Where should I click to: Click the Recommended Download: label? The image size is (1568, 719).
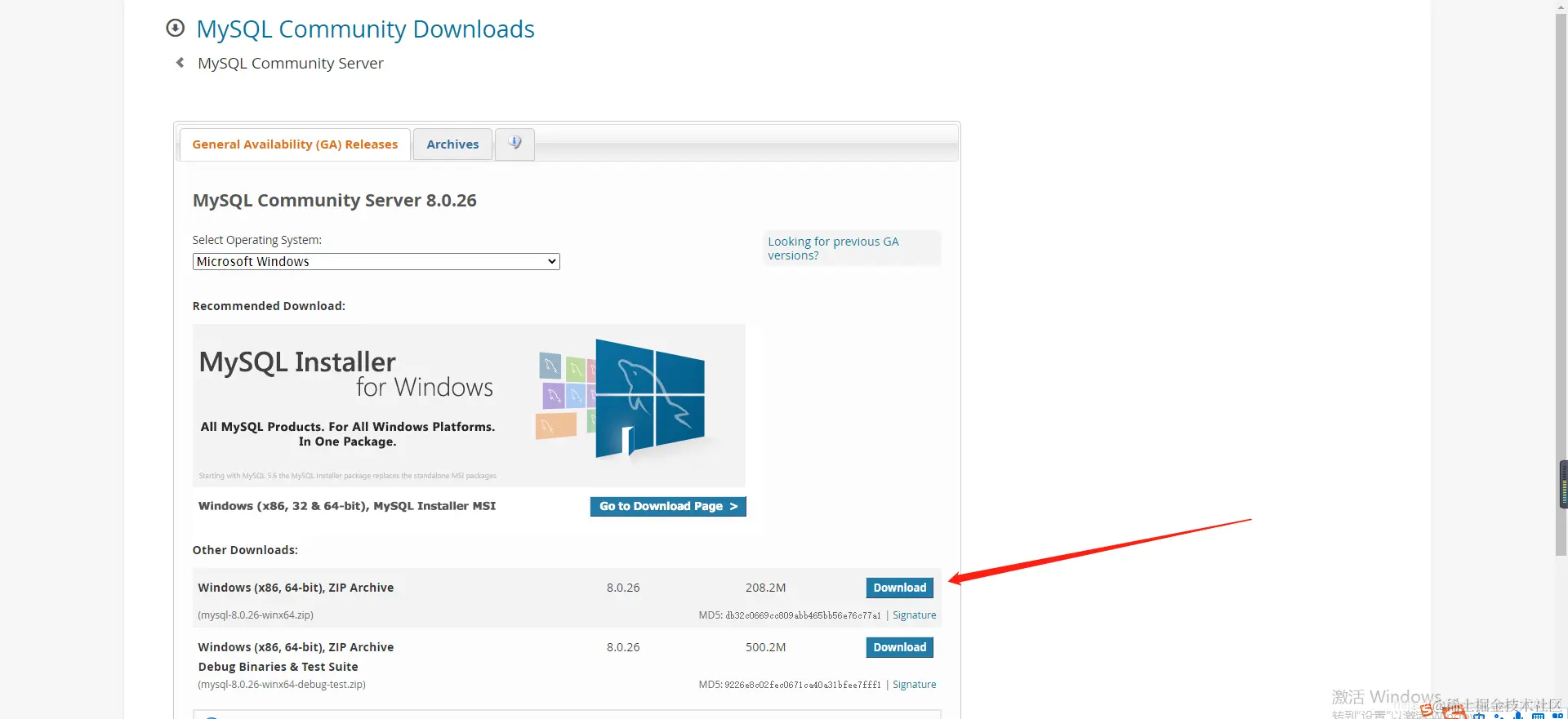click(x=269, y=306)
